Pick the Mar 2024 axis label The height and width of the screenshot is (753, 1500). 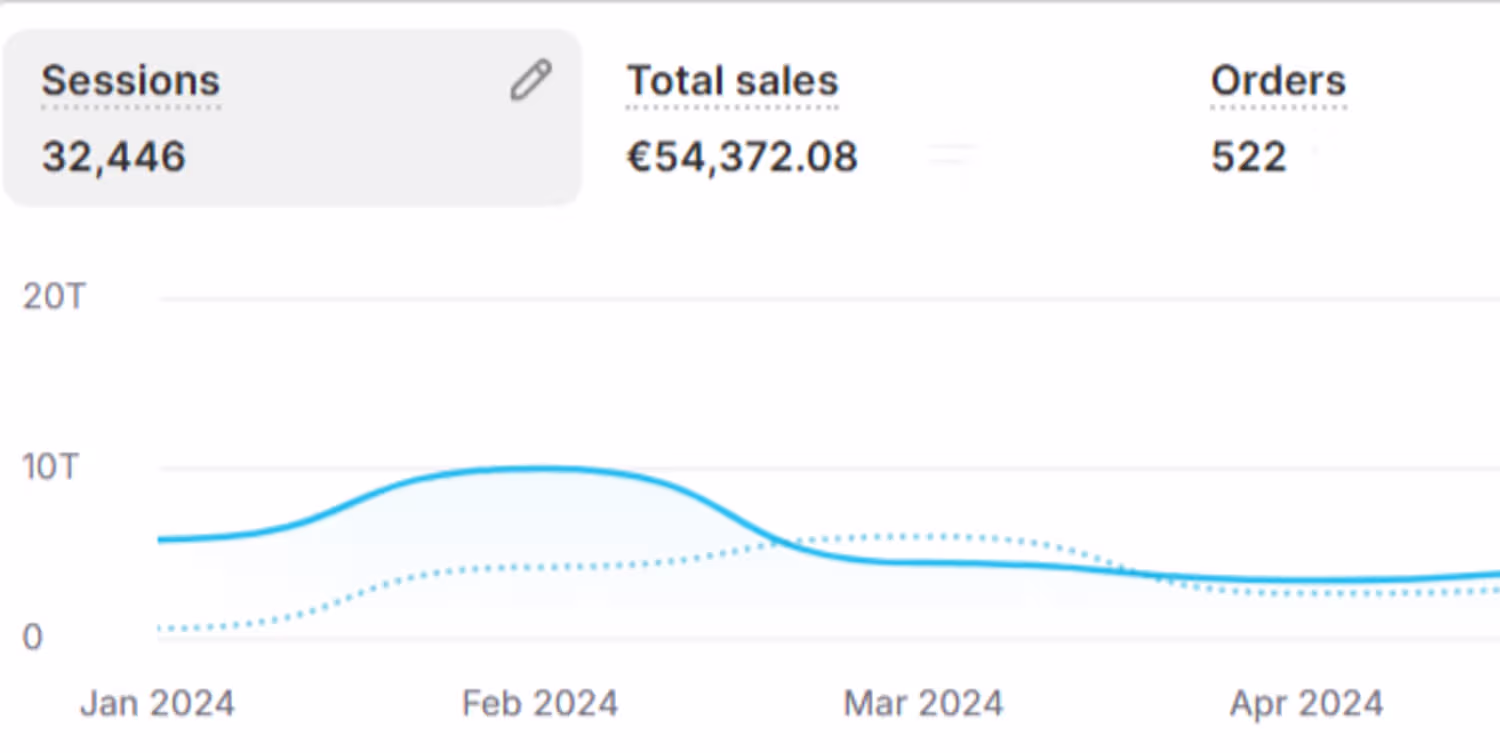pos(923,703)
